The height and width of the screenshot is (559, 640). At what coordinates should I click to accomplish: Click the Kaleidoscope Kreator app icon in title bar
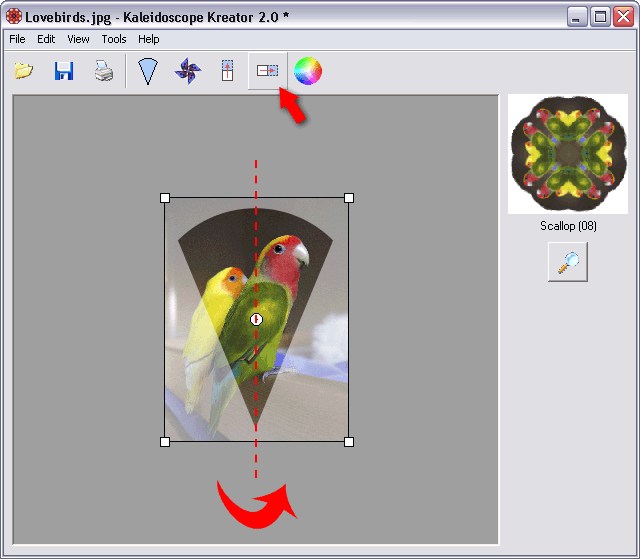14,17
